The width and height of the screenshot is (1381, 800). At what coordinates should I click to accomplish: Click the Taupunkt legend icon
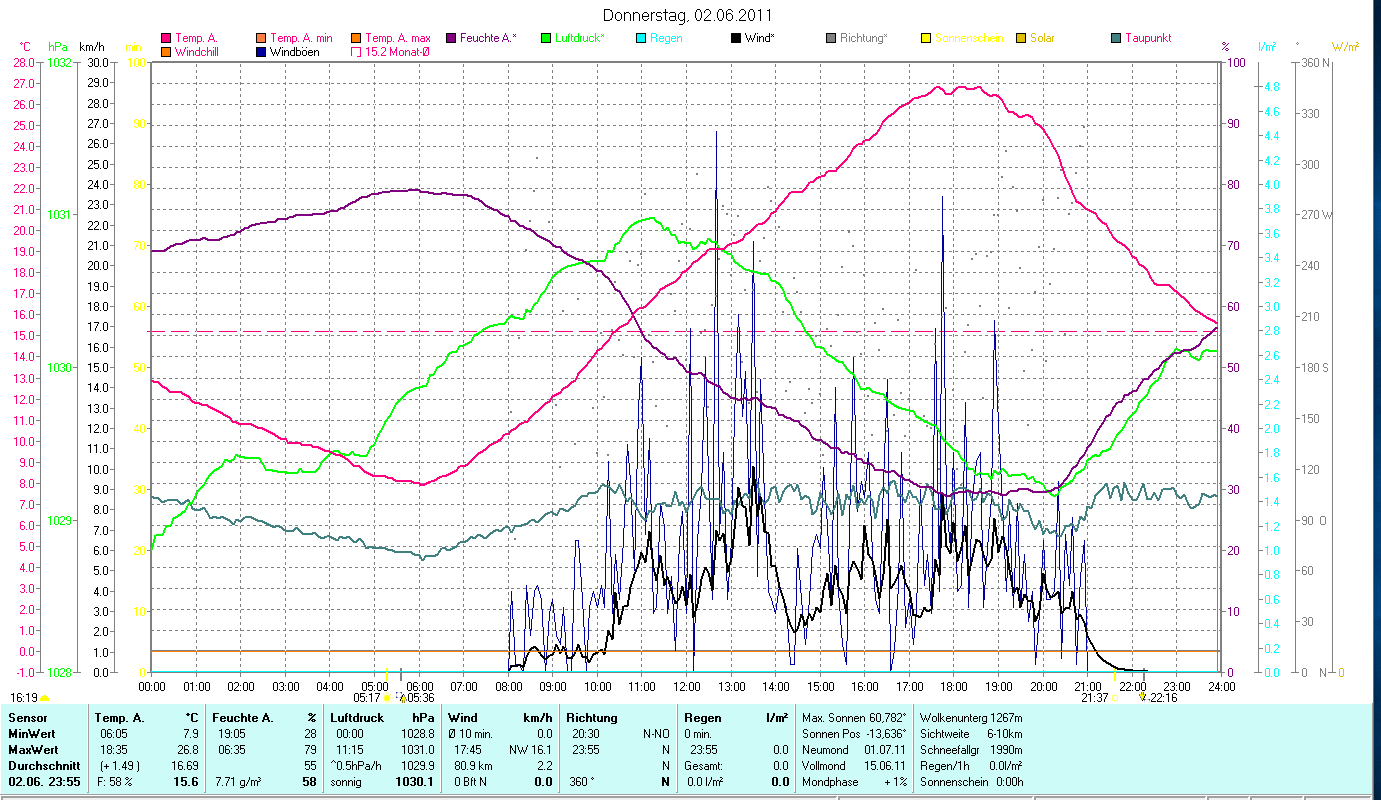point(1116,38)
